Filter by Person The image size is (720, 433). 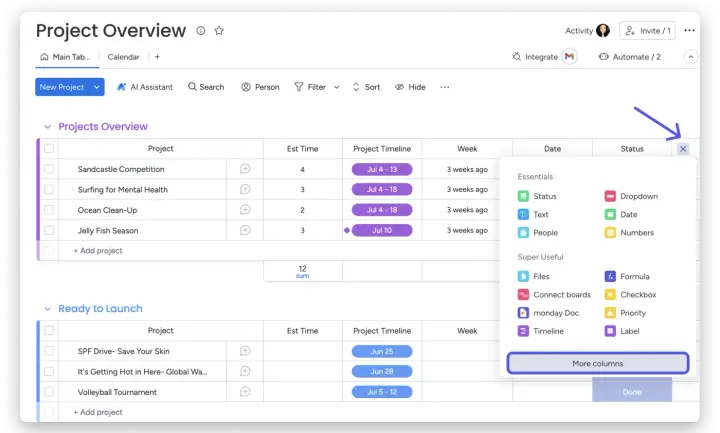point(260,87)
